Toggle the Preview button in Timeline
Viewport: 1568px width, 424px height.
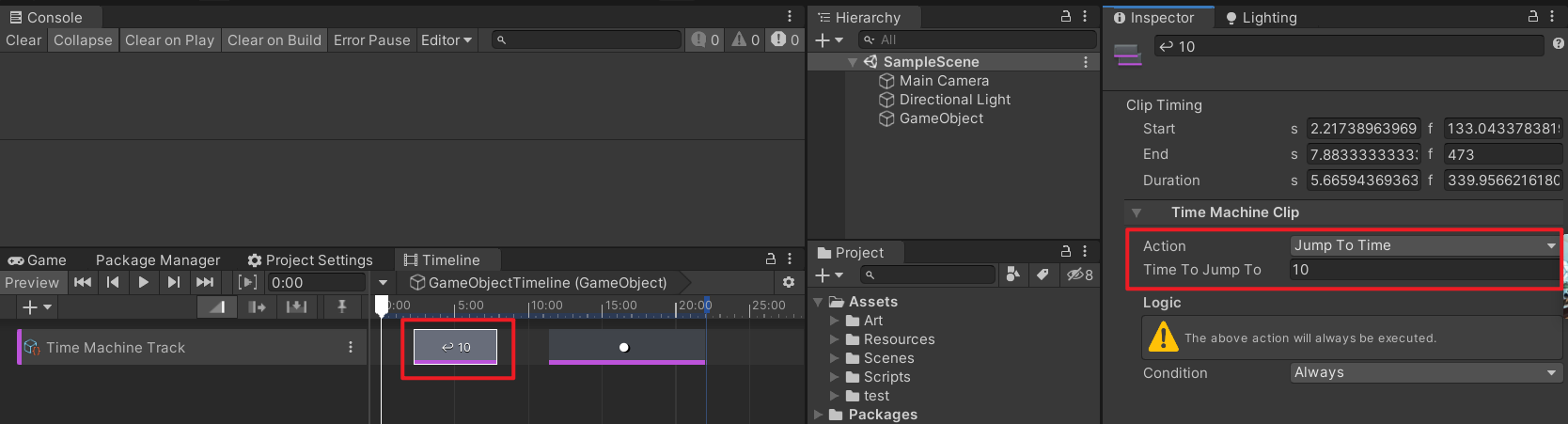[x=32, y=282]
